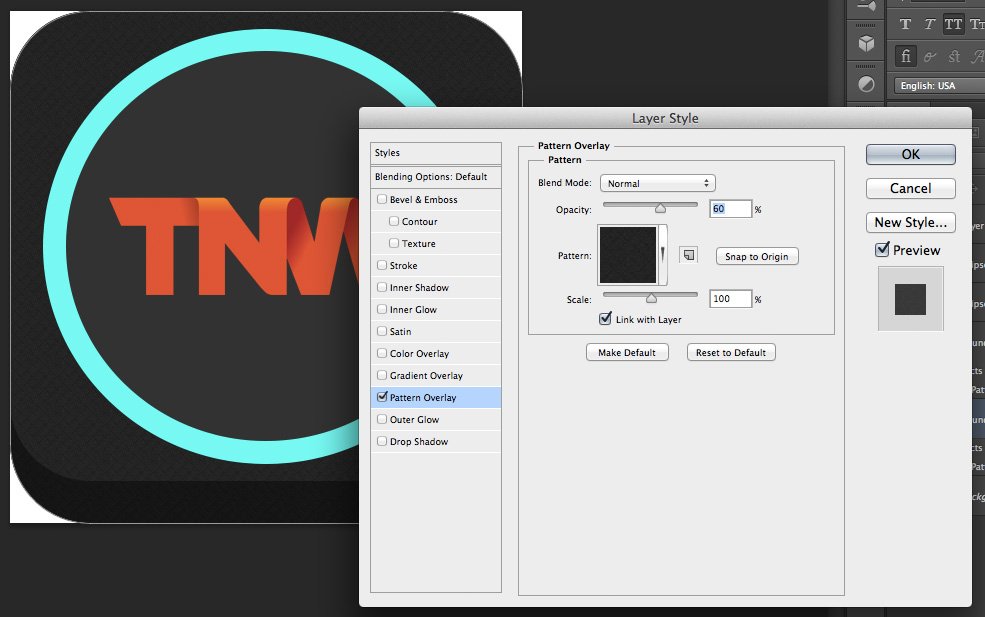This screenshot has height=617, width=985.
Task: Click the Reset to Default button
Action: click(x=731, y=352)
